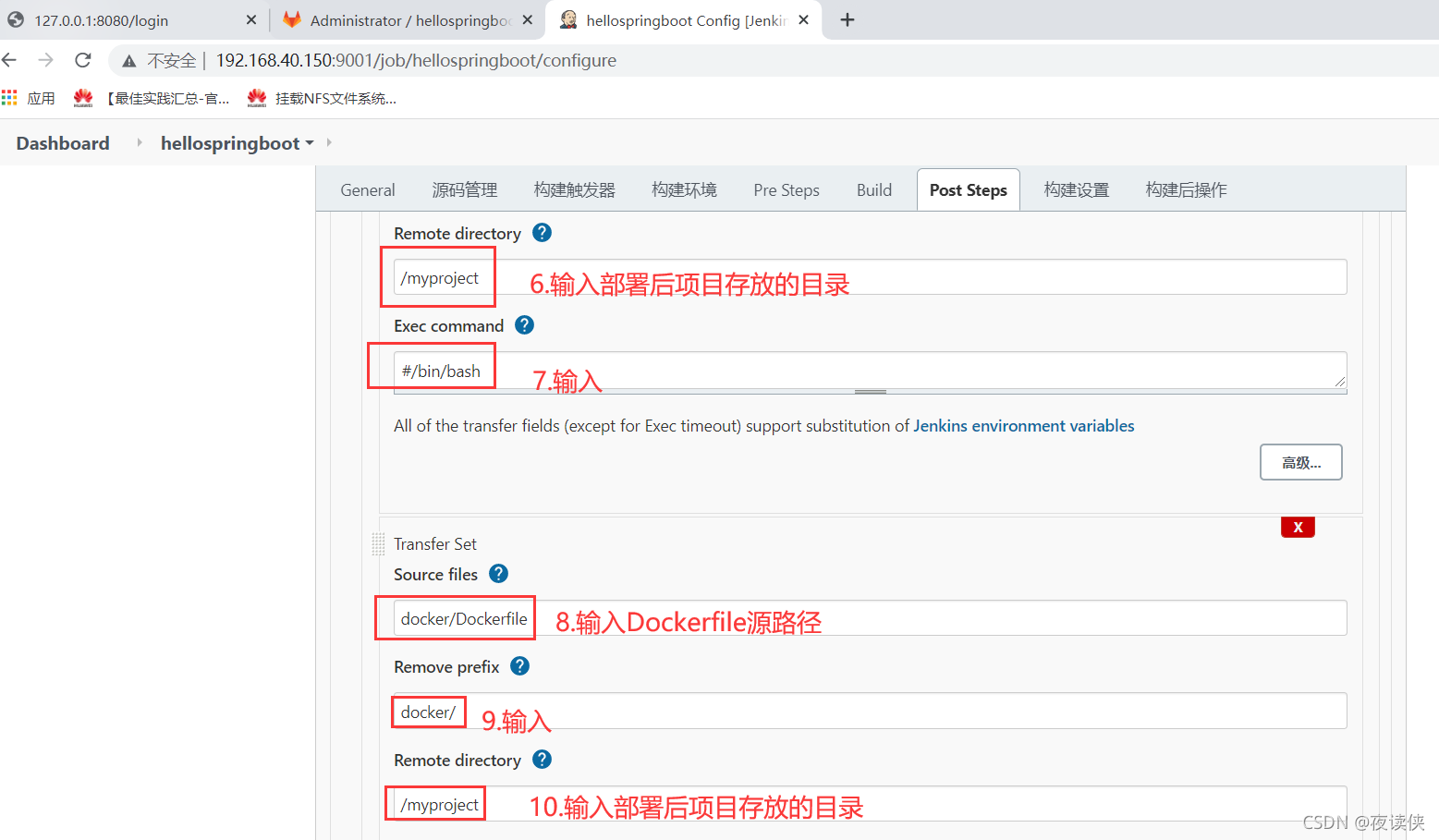Click the 高级... advanced button

1301,462
